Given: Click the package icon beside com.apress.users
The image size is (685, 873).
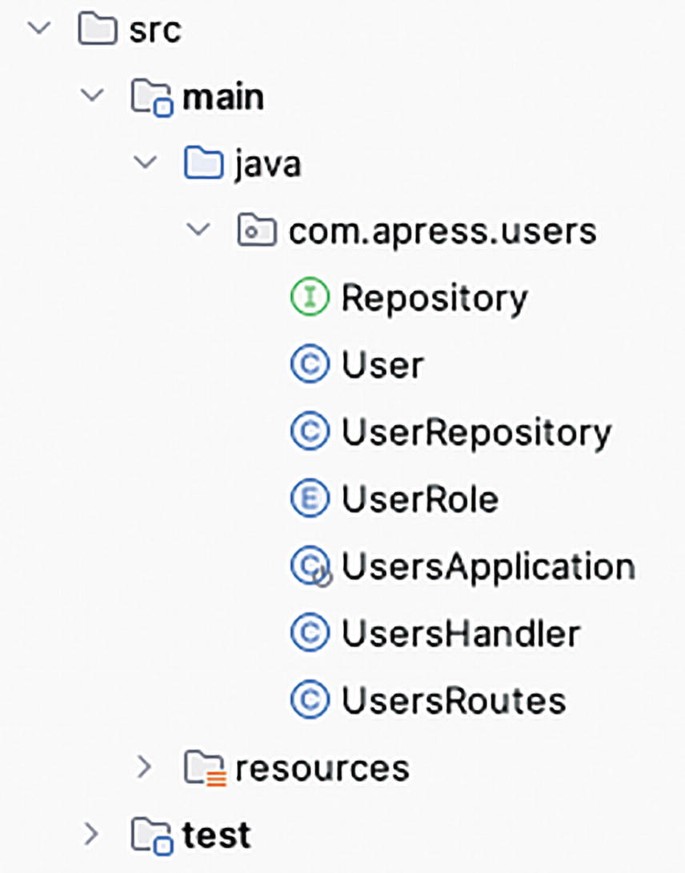Looking at the screenshot, I should coord(257,230).
